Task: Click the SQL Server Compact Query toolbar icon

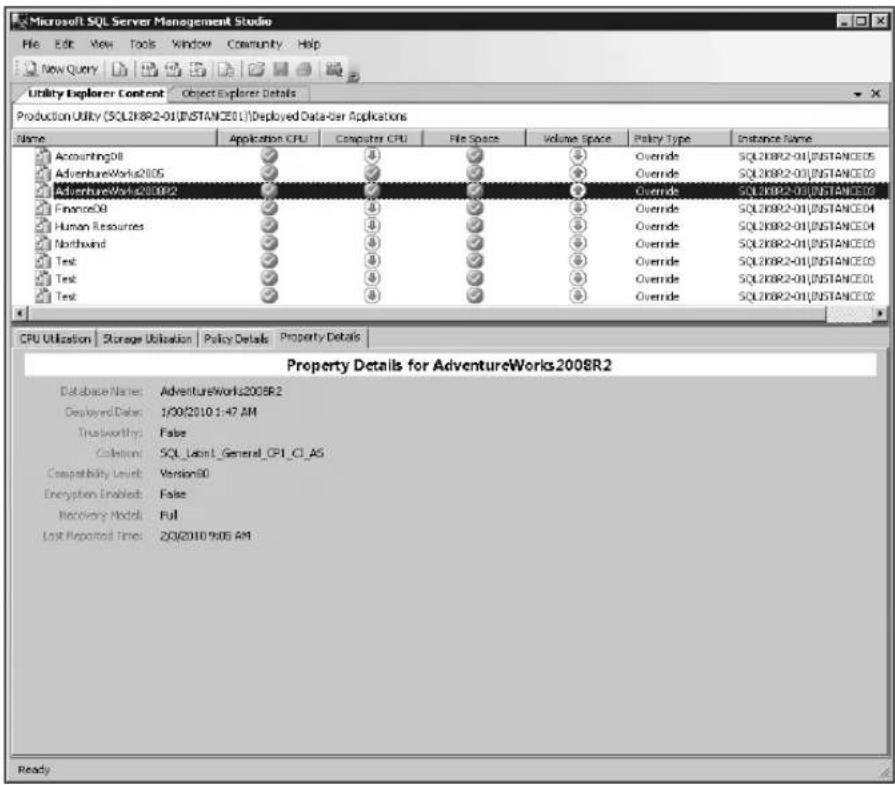Action: (225, 69)
